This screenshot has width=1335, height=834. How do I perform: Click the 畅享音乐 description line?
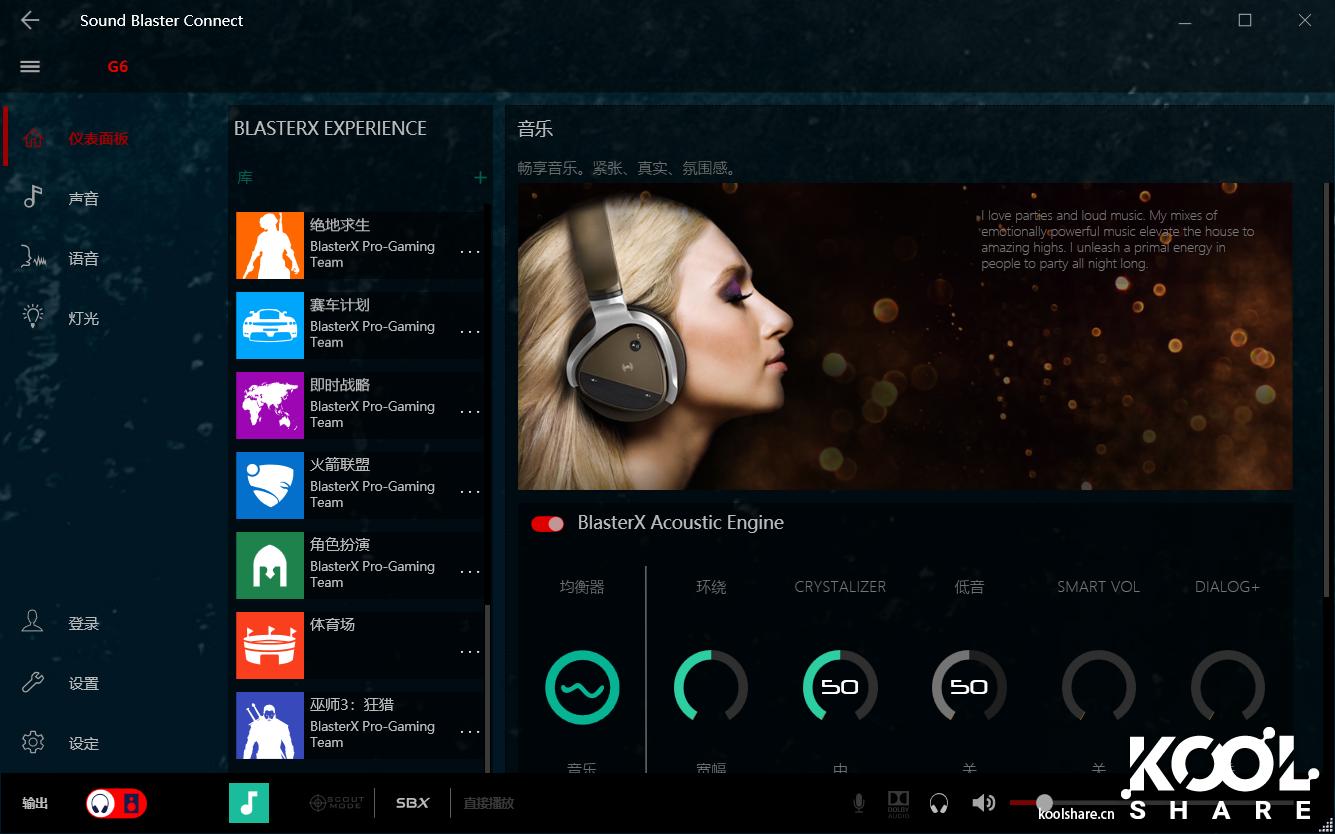click(x=627, y=168)
